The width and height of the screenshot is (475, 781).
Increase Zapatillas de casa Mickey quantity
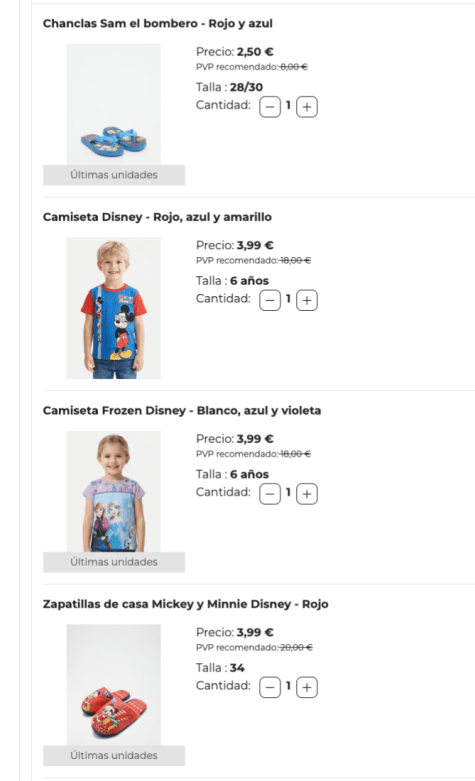tap(307, 687)
